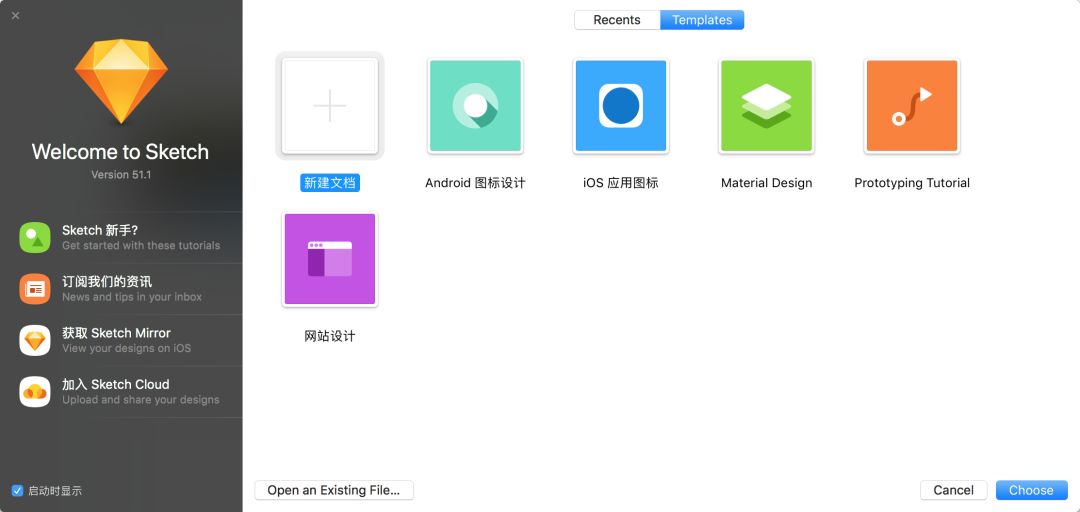Choose the iOS app icon template

pyautogui.click(x=621, y=106)
